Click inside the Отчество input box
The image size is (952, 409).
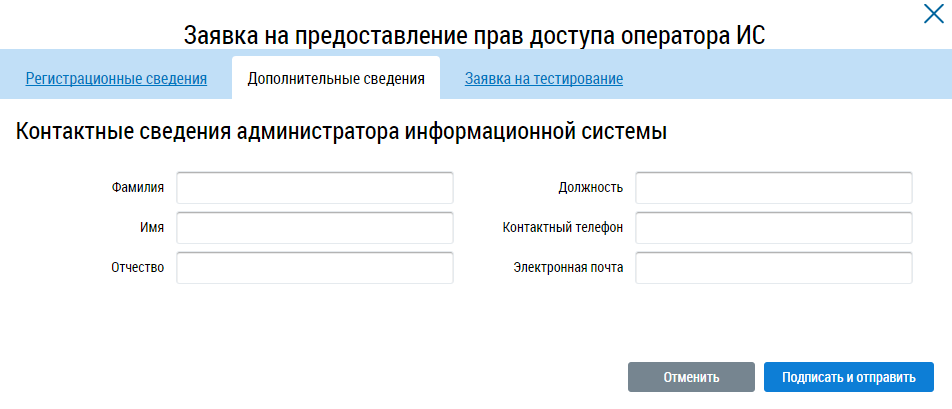pyautogui.click(x=315, y=268)
